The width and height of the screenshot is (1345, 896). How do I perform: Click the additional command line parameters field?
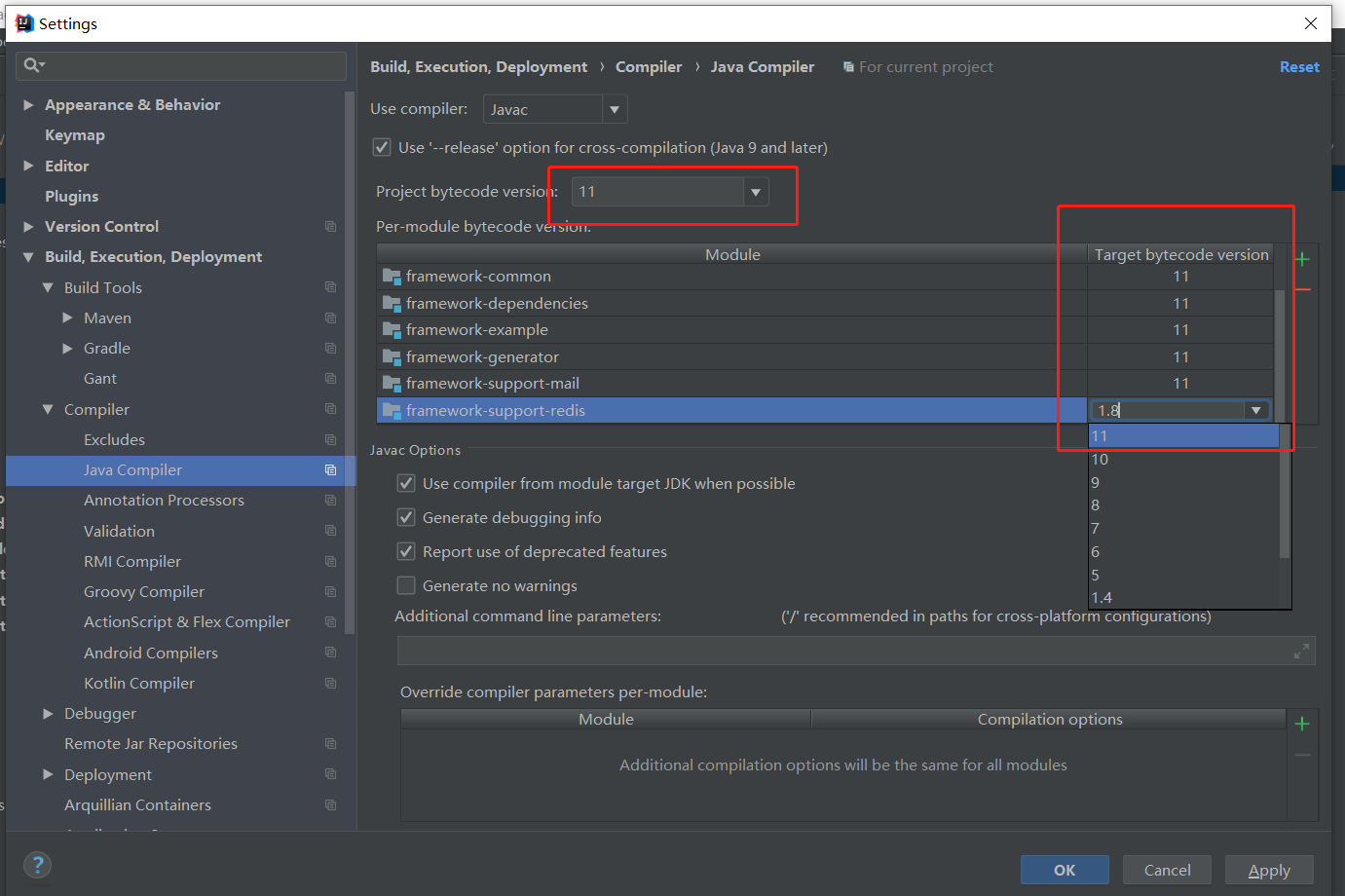856,651
